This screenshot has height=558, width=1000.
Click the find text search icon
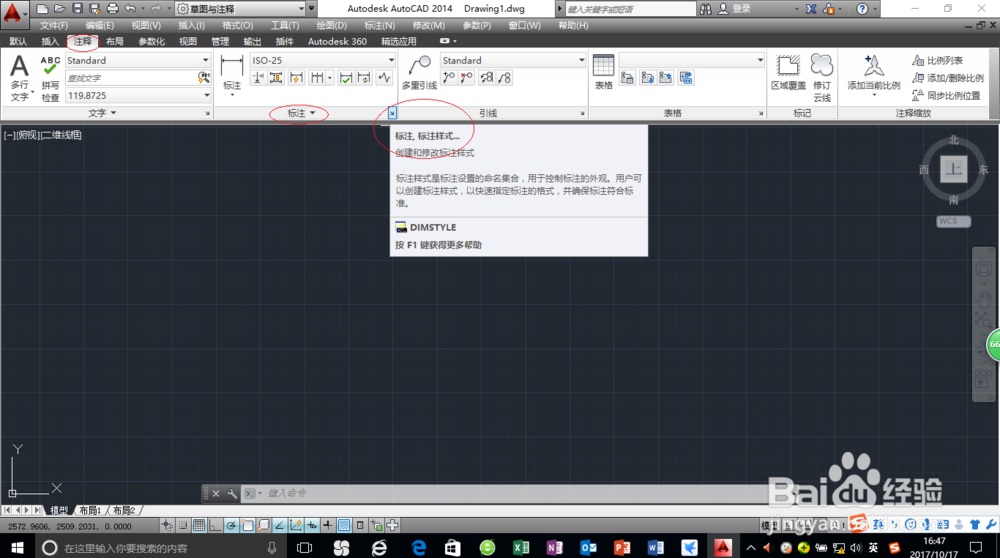pos(203,78)
